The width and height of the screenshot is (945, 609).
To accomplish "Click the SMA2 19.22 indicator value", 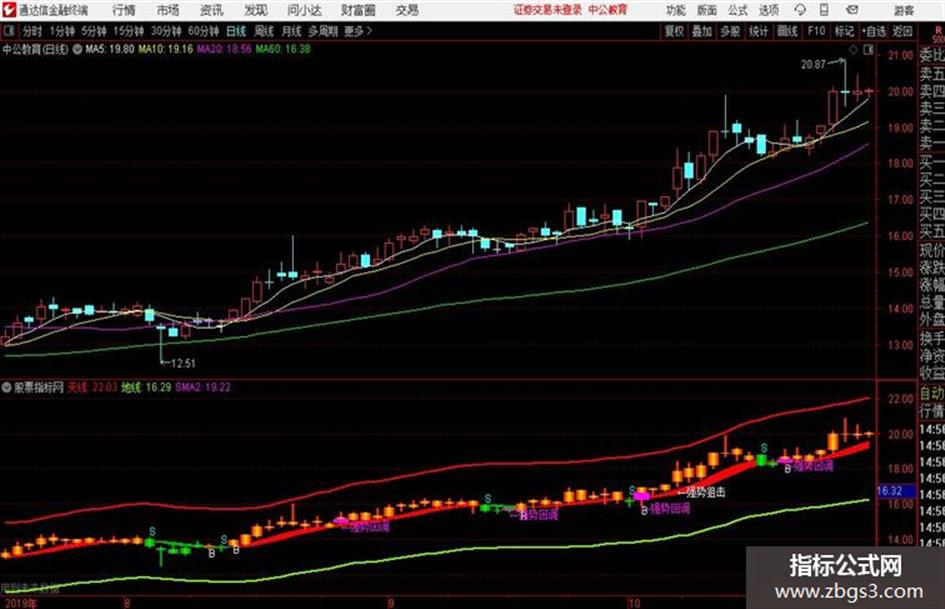I will [203, 388].
